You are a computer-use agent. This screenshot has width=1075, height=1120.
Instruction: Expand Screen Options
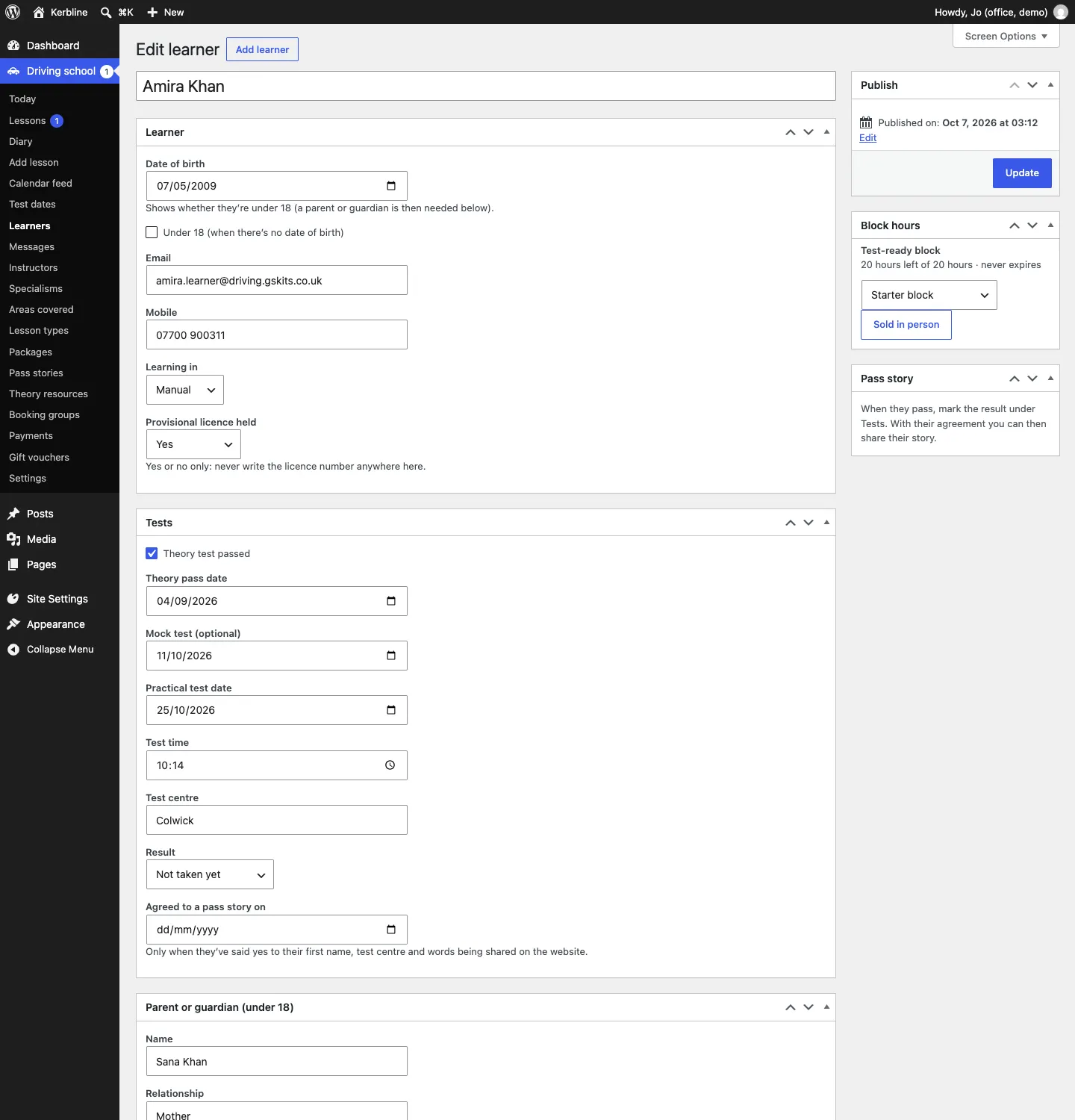[x=1006, y=36]
